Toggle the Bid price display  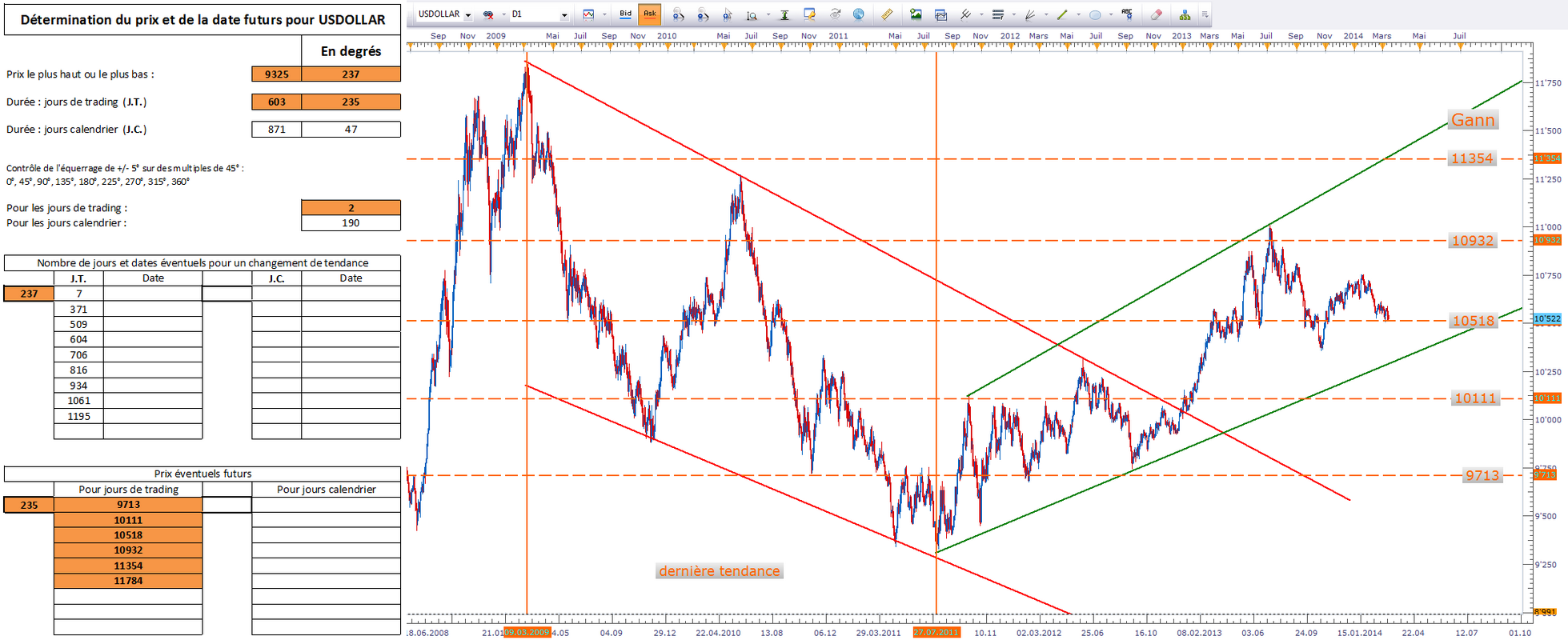click(x=625, y=14)
